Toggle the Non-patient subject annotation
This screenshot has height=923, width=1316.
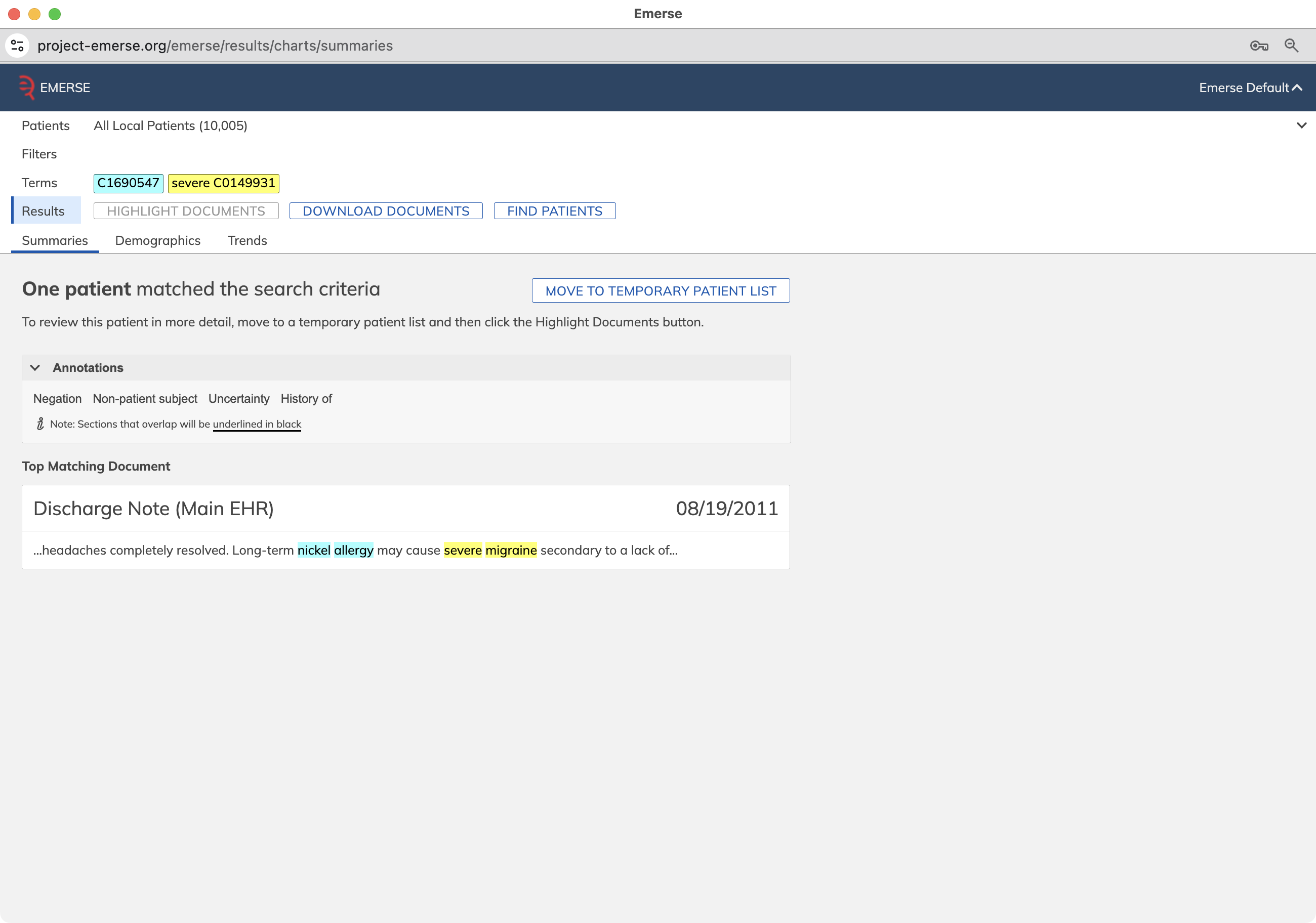(x=145, y=399)
